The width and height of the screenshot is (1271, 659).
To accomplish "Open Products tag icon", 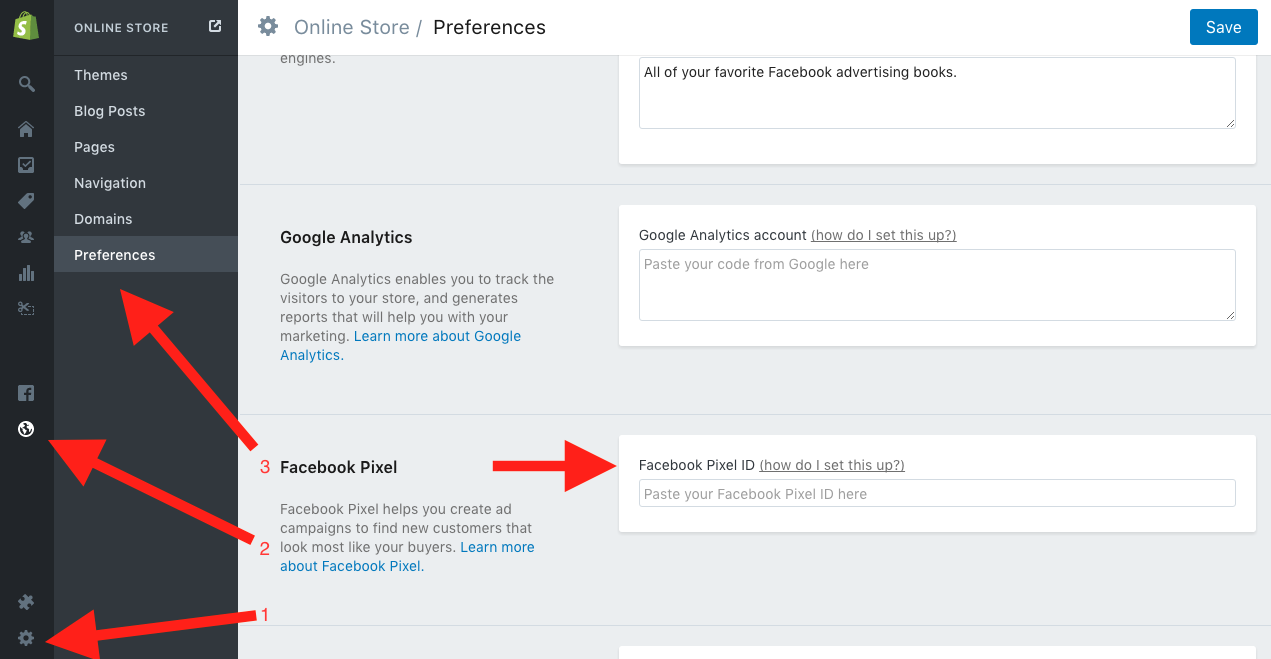I will pos(27,201).
